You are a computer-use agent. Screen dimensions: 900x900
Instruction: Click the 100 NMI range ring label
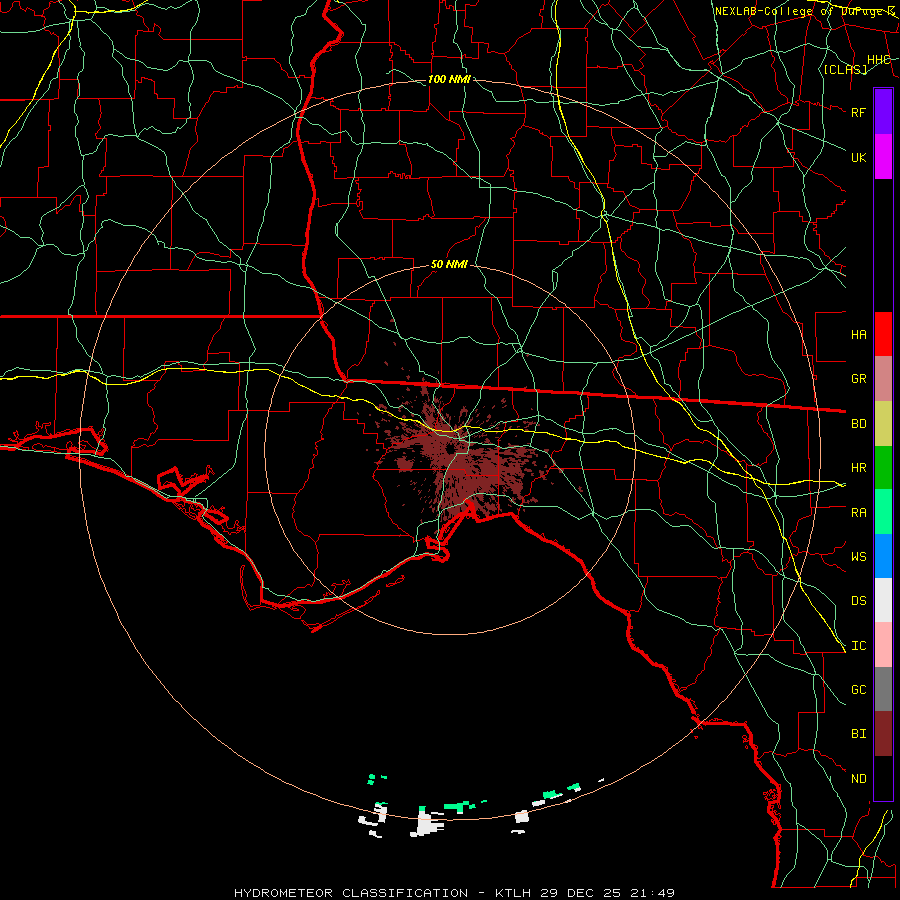[x=449, y=79]
